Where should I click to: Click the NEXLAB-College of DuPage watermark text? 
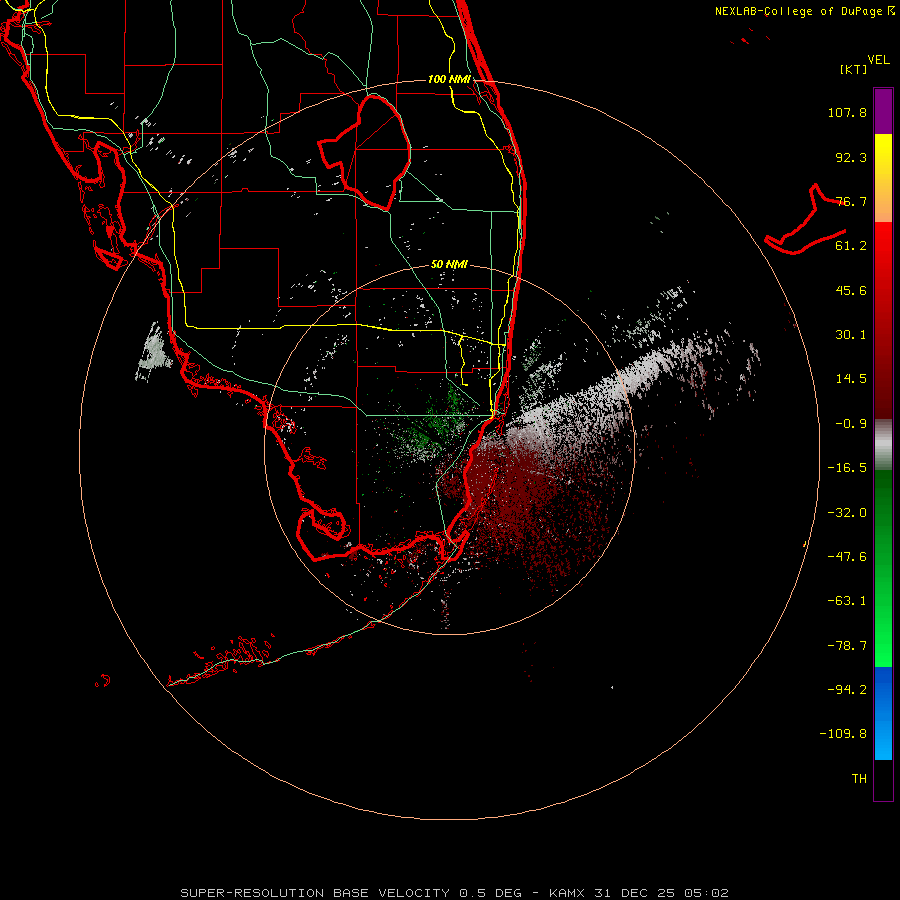pos(804,11)
